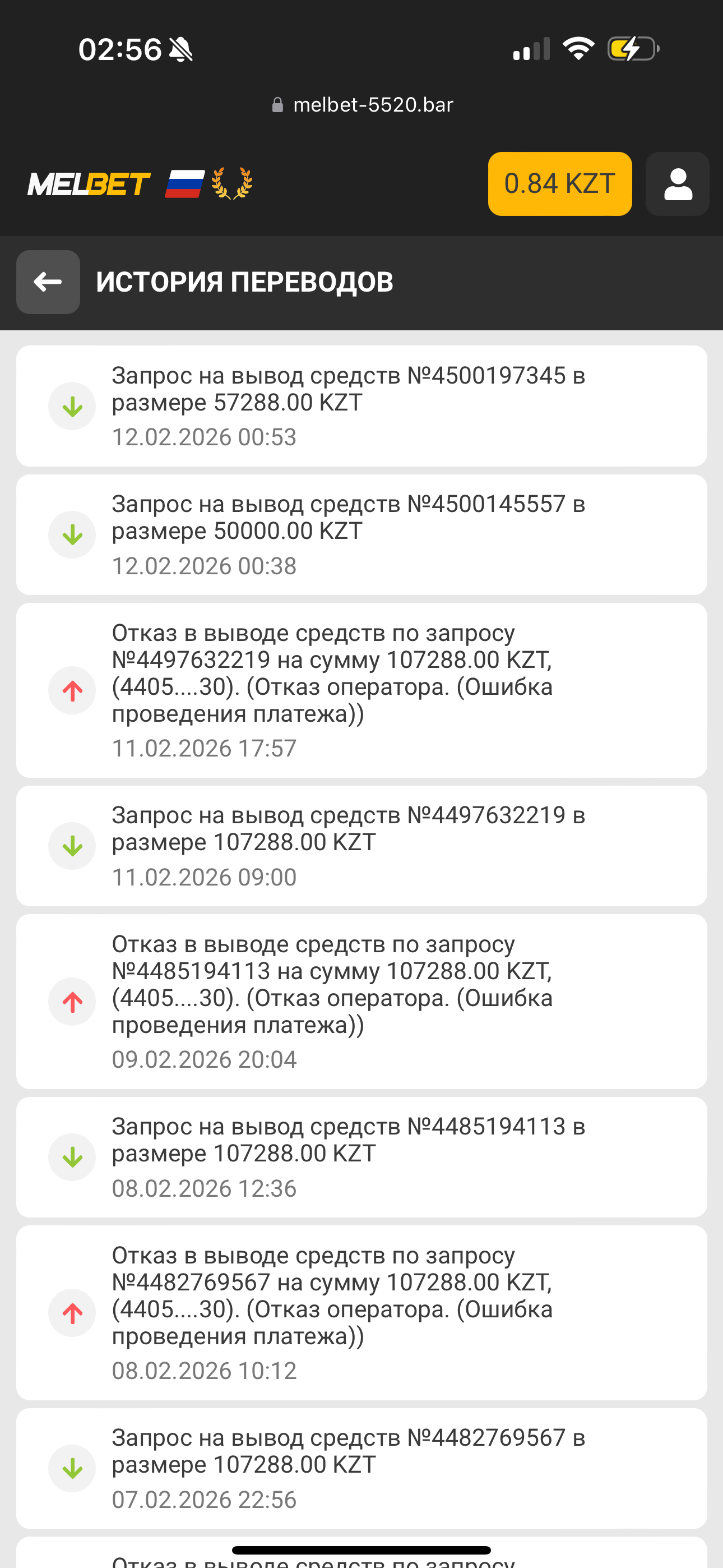Open withdrawal request №4500145557 entry
Screen dimensions: 723x1568
[x=361, y=534]
